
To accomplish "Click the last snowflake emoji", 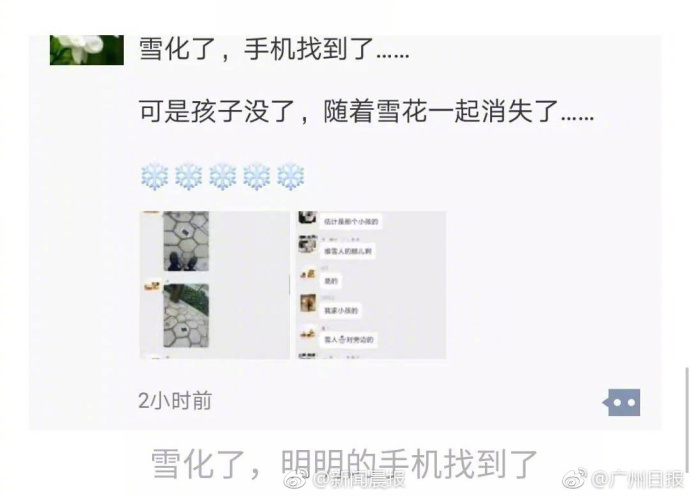I will tap(291, 176).
